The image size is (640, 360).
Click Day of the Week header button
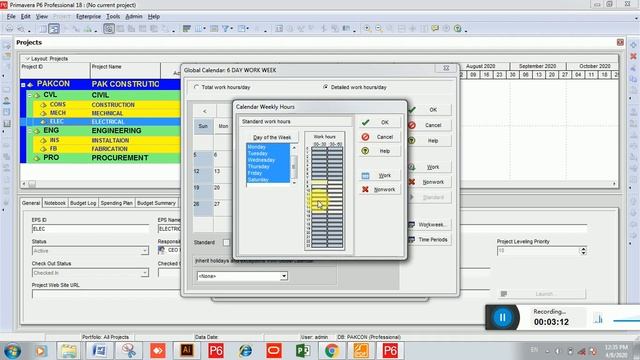tap(272, 138)
